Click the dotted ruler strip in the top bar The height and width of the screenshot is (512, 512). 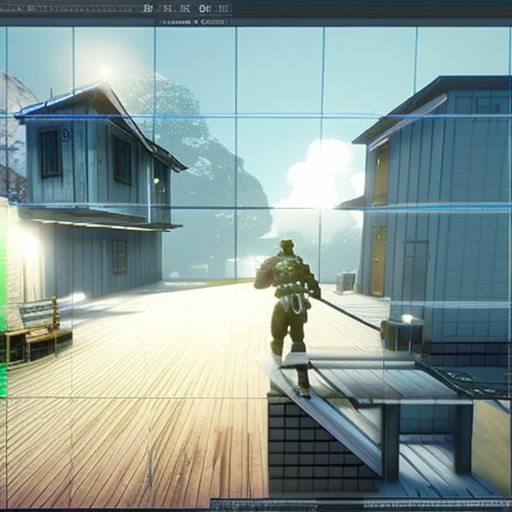[x=72, y=8]
